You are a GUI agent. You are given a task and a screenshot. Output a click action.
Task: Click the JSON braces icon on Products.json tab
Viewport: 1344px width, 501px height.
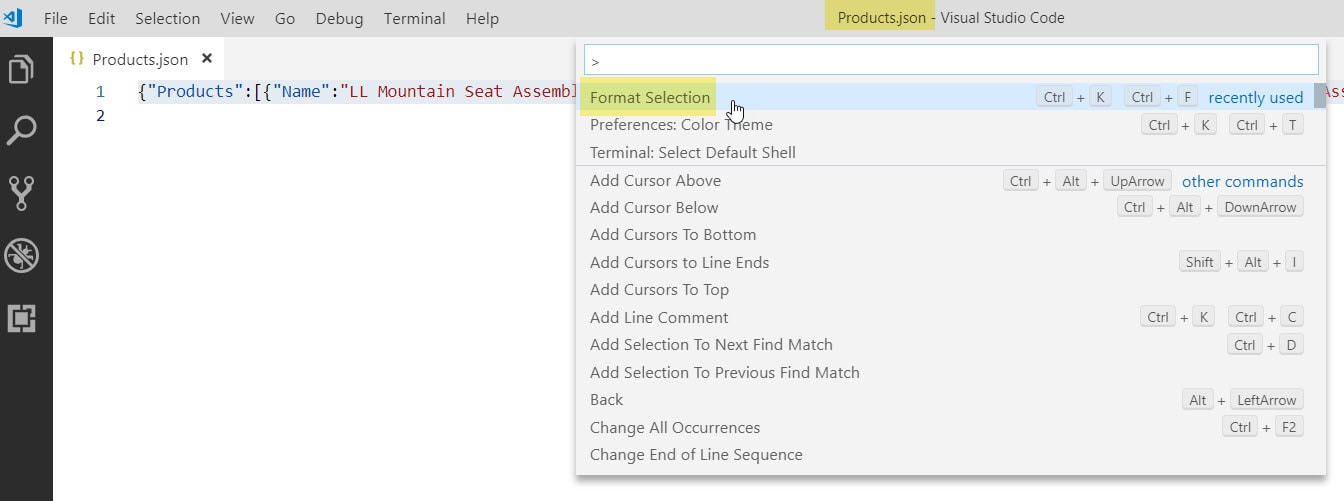tap(76, 59)
